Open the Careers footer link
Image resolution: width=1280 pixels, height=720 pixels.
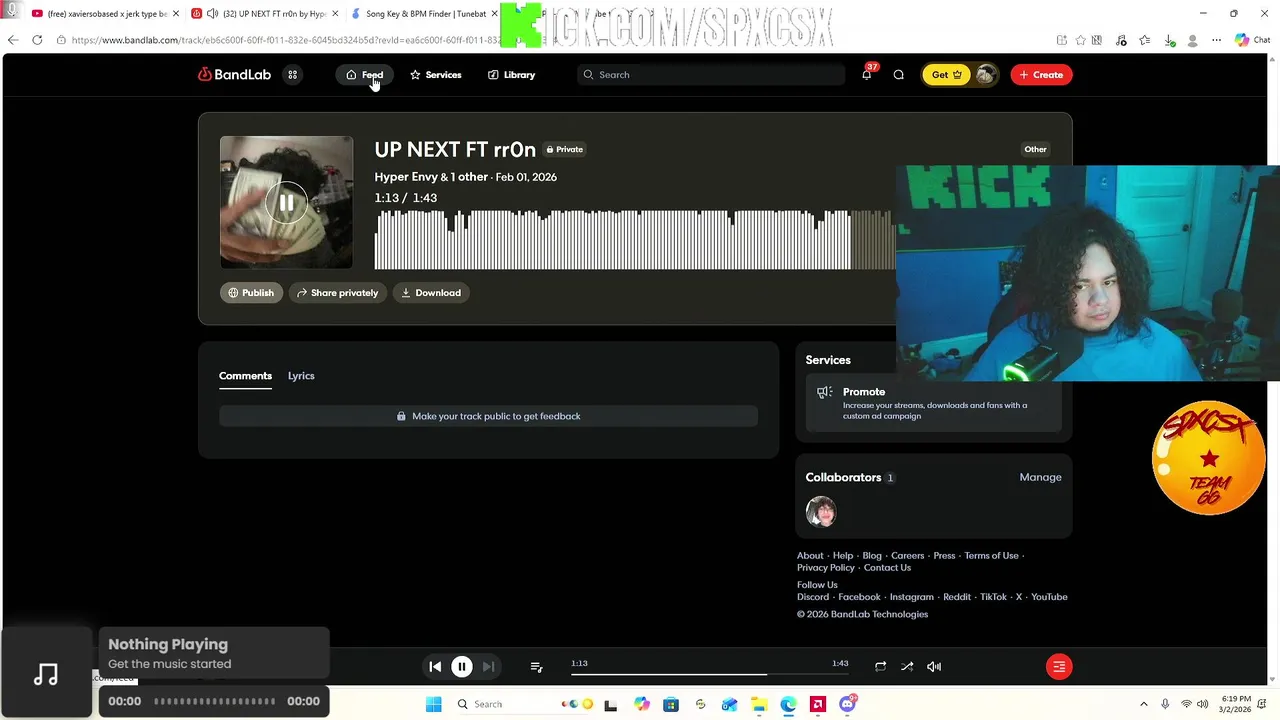pyautogui.click(x=908, y=556)
